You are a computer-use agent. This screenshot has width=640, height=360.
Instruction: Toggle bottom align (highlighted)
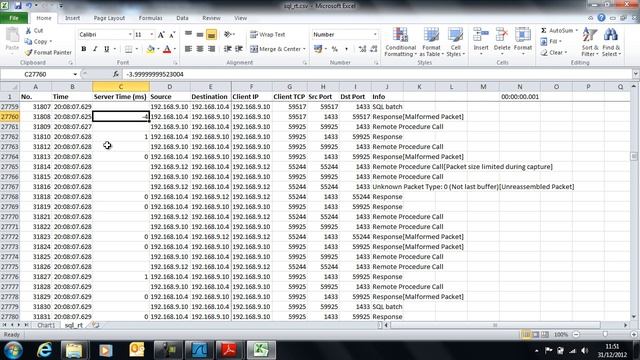click(x=211, y=35)
